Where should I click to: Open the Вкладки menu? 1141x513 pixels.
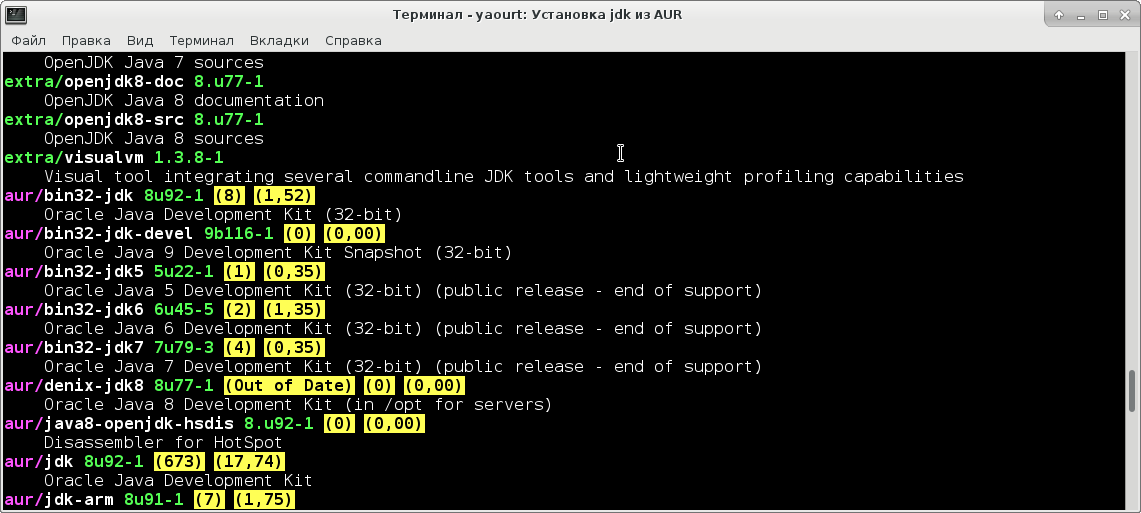tap(279, 41)
